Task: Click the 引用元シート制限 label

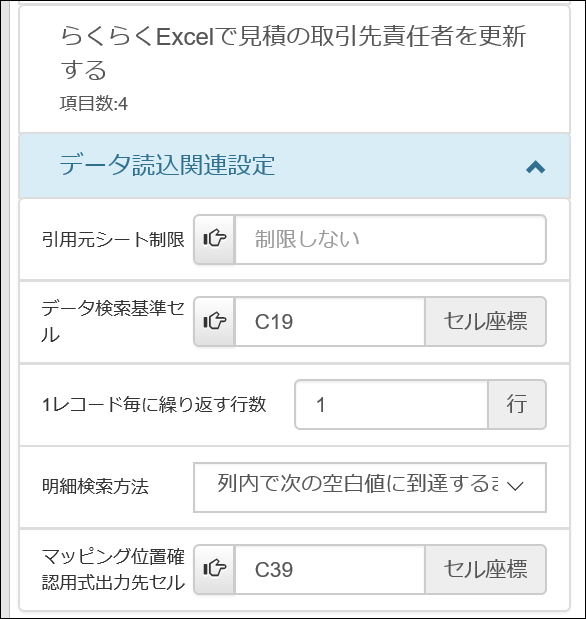Action: 113,239
